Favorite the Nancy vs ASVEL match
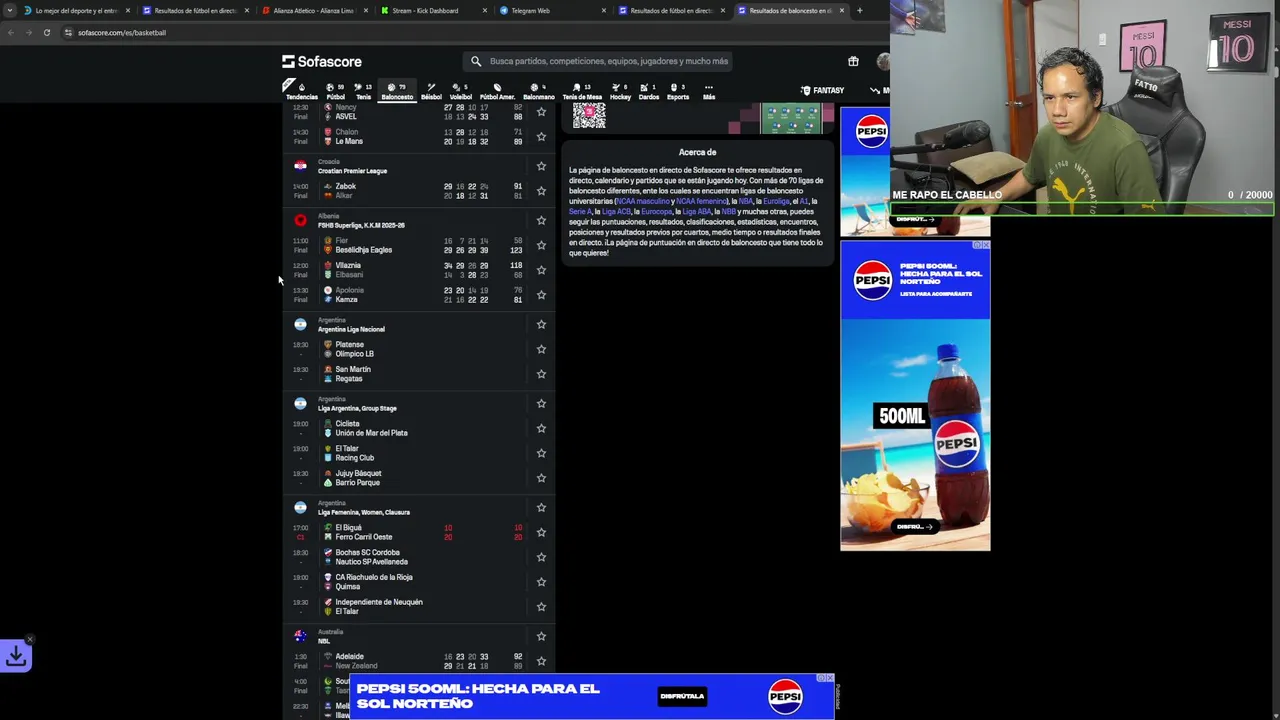Image resolution: width=1280 pixels, height=720 pixels. (541, 112)
